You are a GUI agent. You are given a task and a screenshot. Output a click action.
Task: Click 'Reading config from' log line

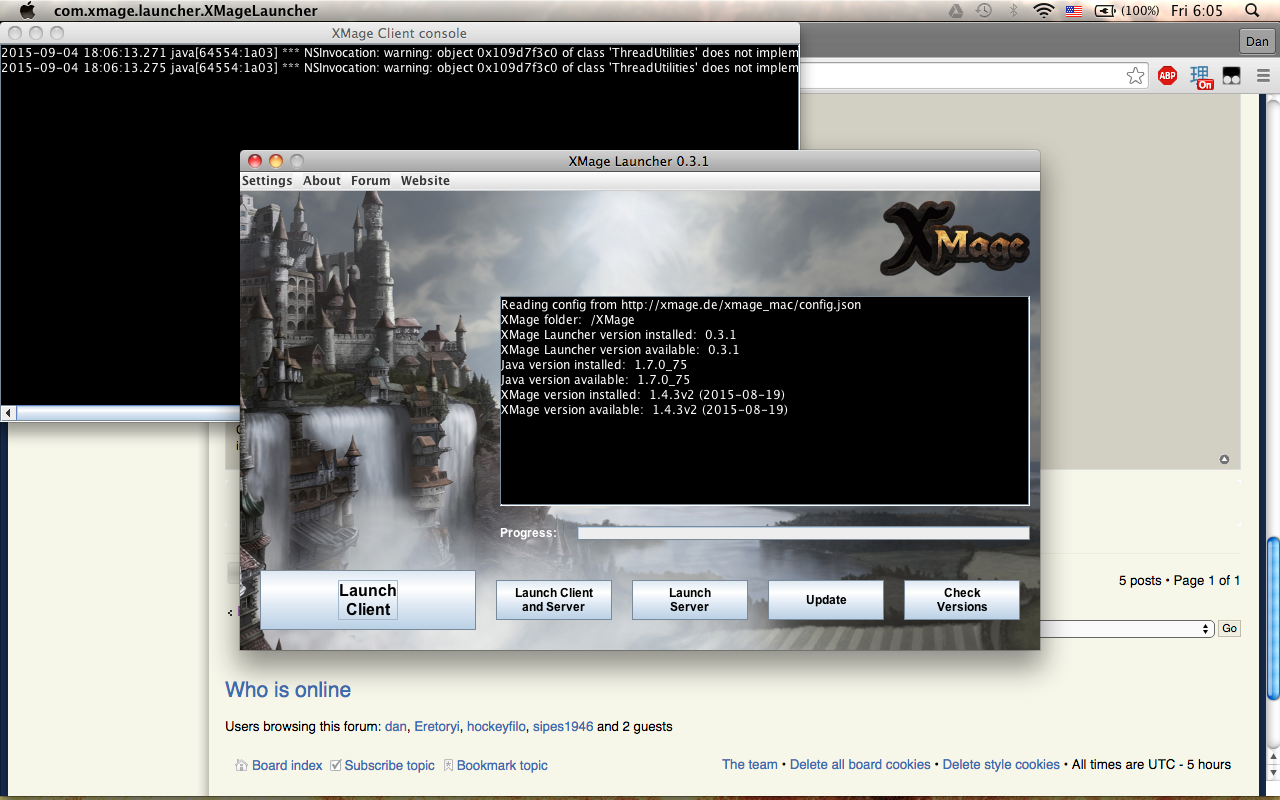(681, 305)
